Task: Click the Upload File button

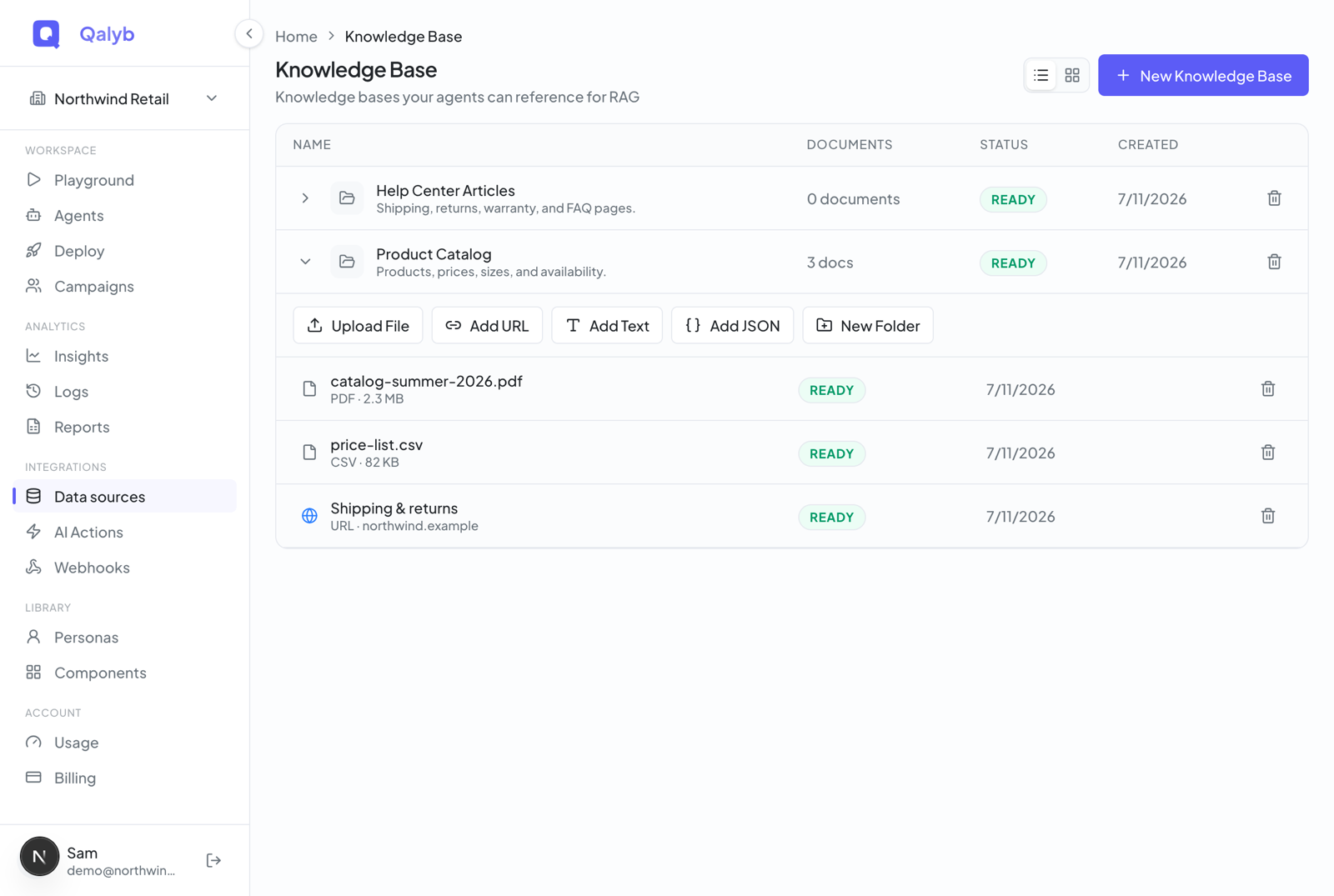Action: pyautogui.click(x=358, y=326)
